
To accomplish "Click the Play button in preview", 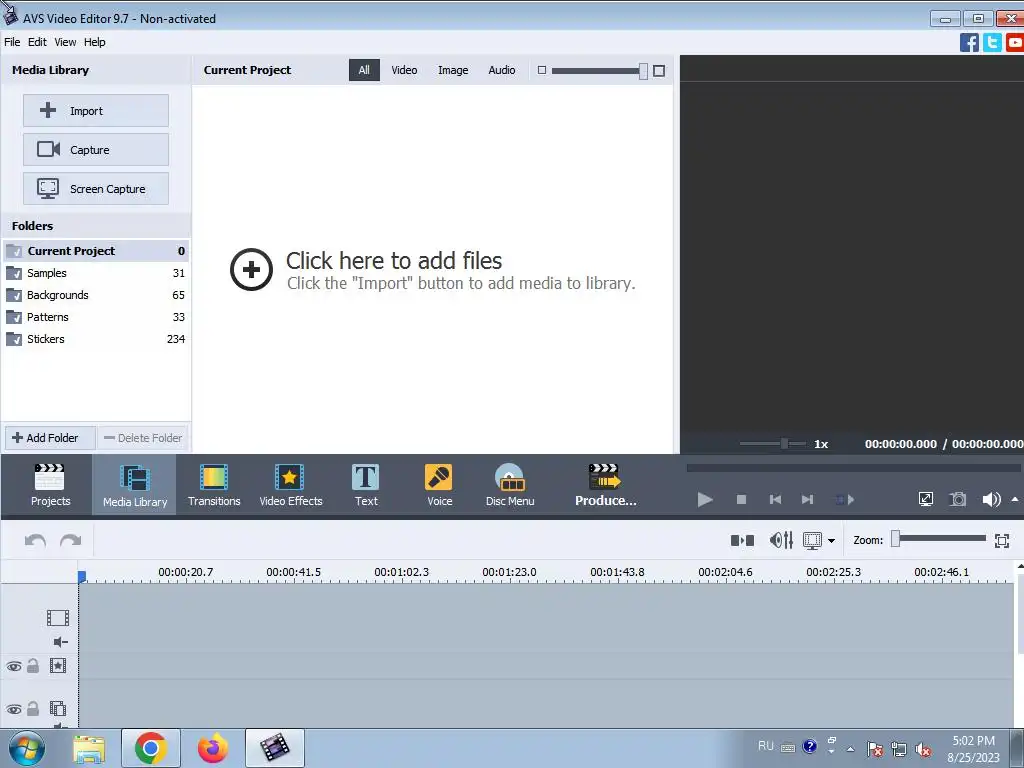I will (x=705, y=500).
